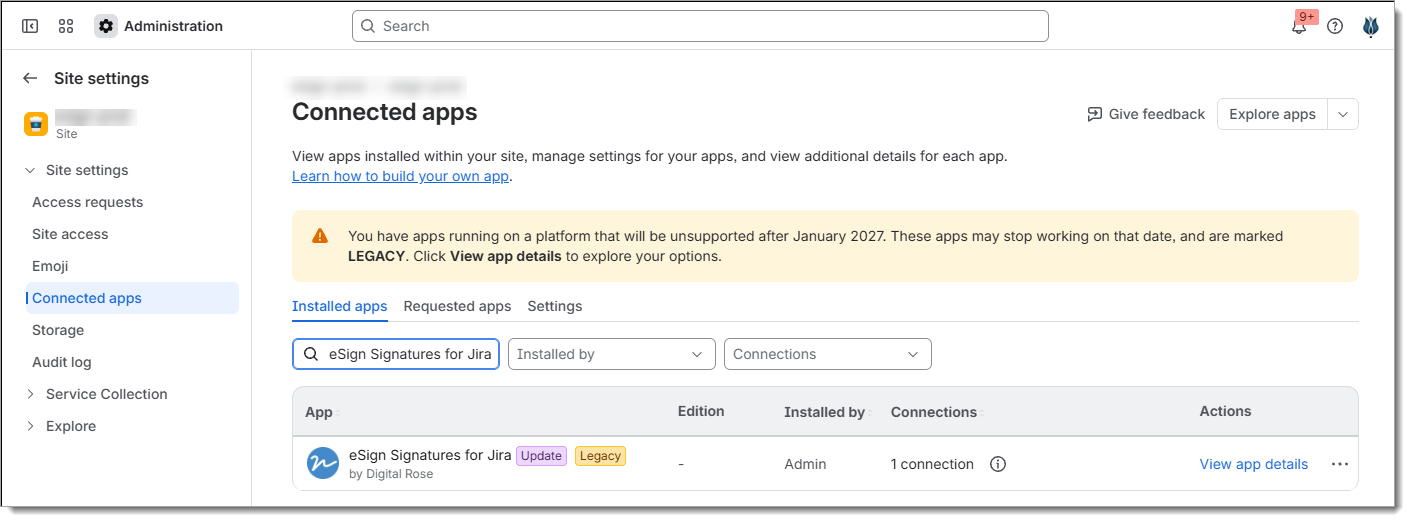Sort by the Installed by column header
Screen dimensions: 1410x522
click(828, 412)
